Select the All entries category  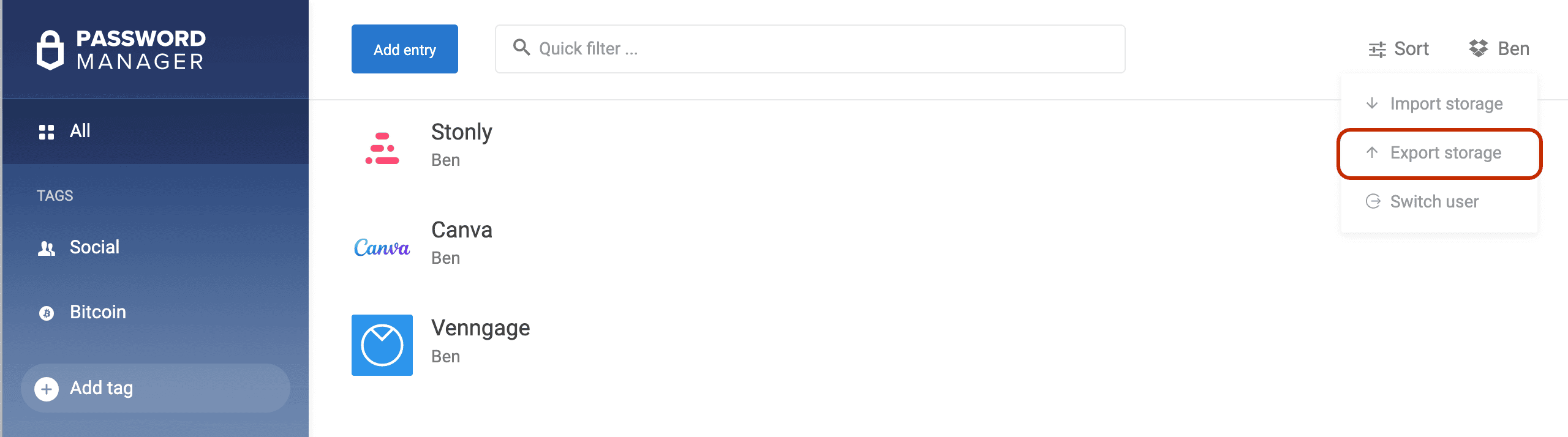tap(156, 131)
